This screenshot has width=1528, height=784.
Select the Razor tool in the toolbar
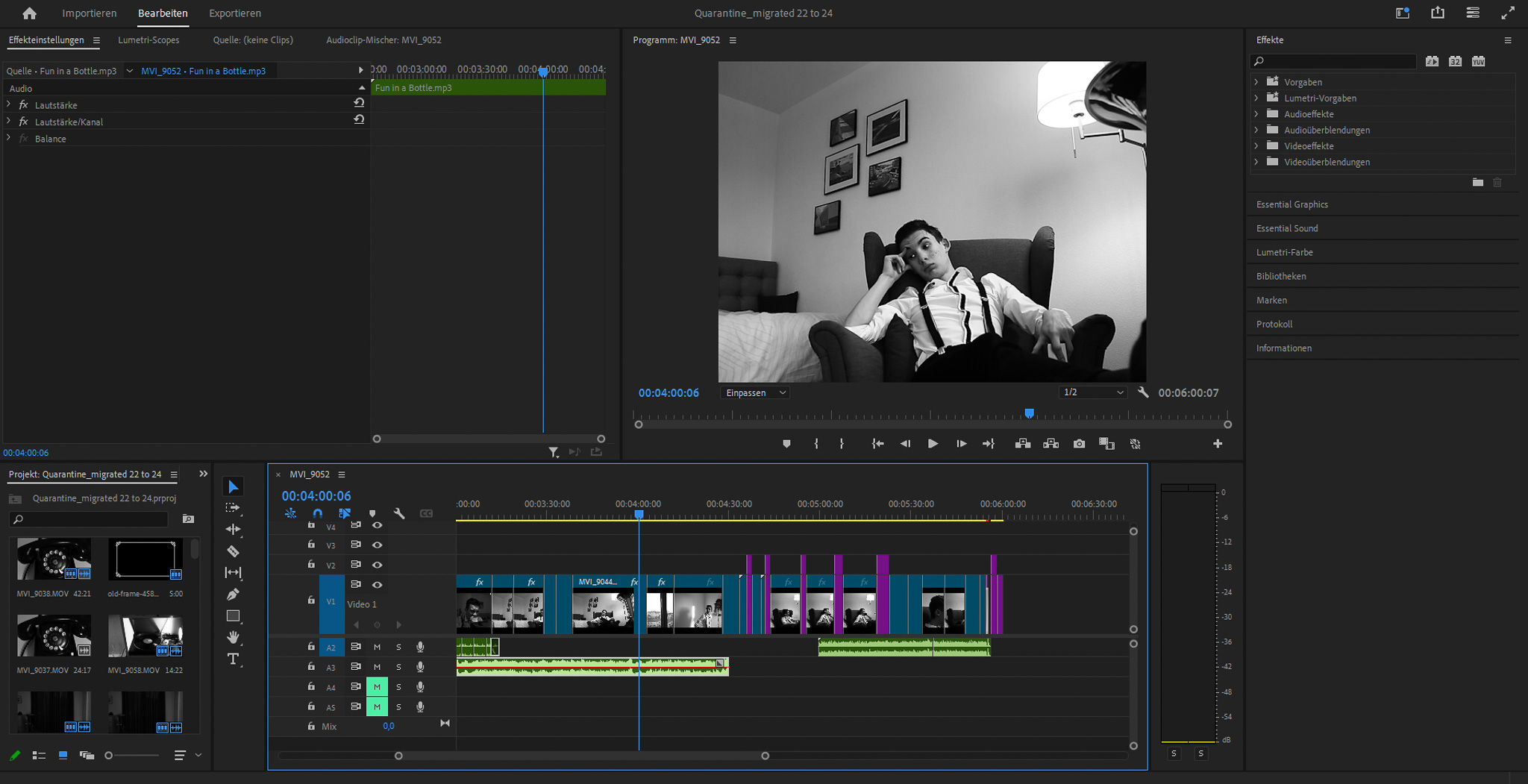pyautogui.click(x=233, y=551)
